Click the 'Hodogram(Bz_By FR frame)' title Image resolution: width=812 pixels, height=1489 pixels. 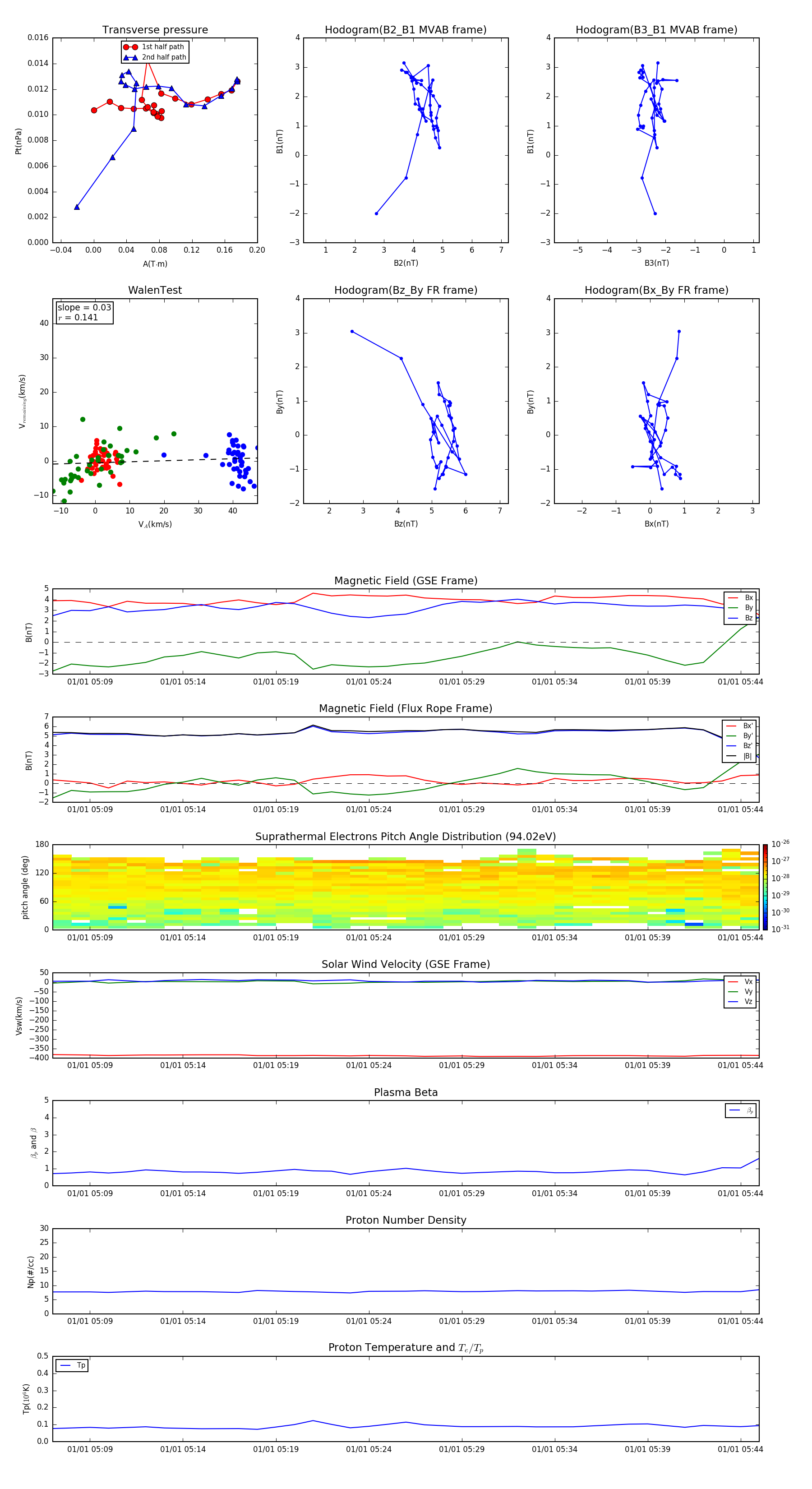(x=406, y=290)
